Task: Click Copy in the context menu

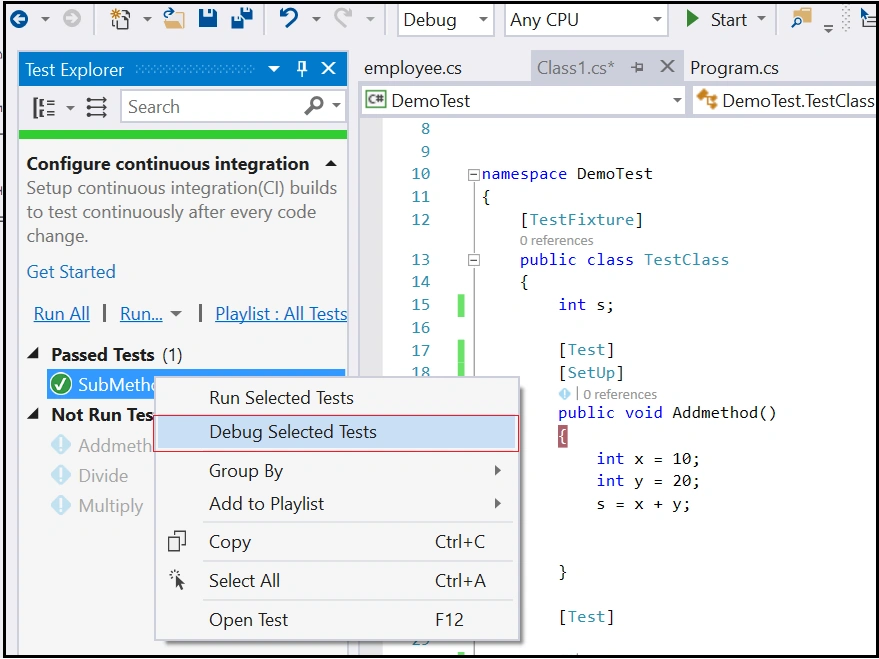Action: [x=336, y=542]
